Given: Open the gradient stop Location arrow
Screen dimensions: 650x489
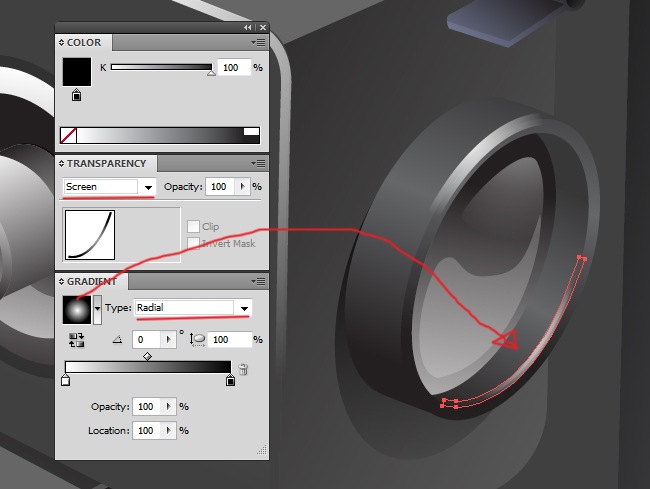Looking at the screenshot, I should [168, 431].
